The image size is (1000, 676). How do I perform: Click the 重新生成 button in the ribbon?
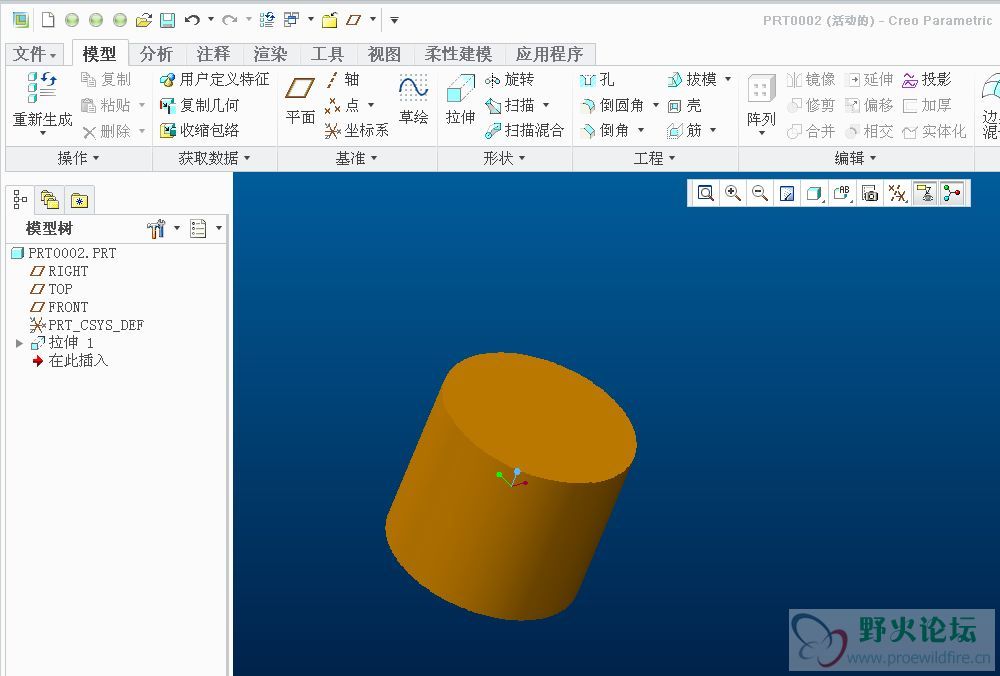(43, 102)
